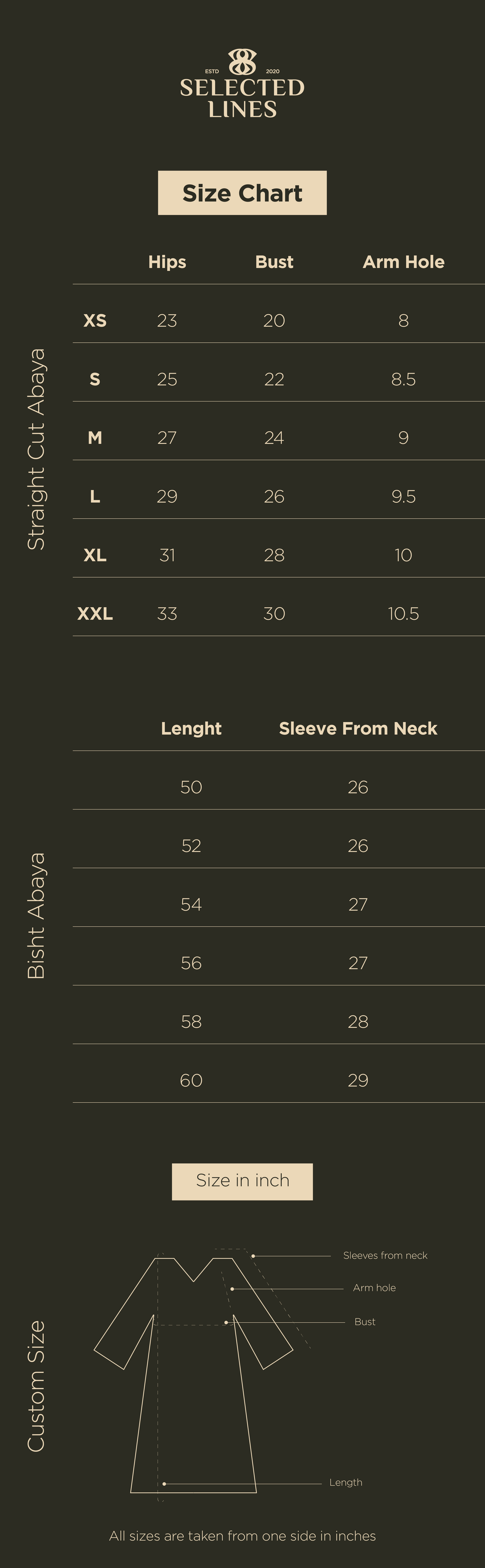Select the Custom Size vertical heading
Image resolution: width=485 pixels, height=1568 pixels.
click(37, 1385)
